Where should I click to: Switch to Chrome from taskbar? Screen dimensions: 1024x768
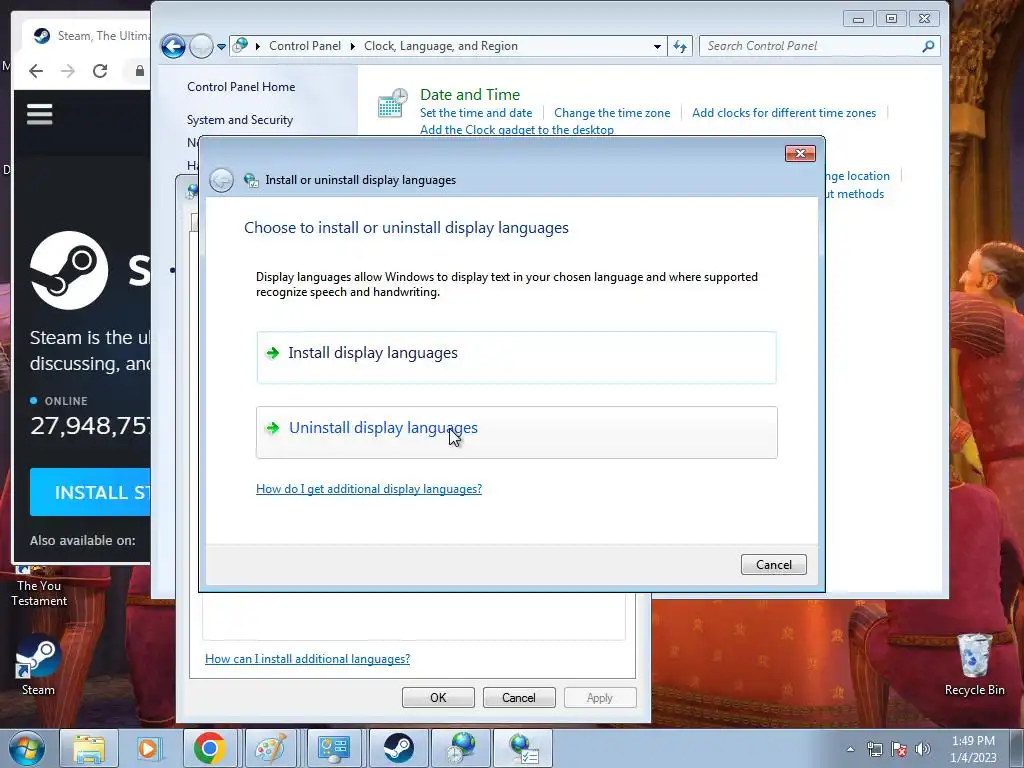click(x=210, y=748)
